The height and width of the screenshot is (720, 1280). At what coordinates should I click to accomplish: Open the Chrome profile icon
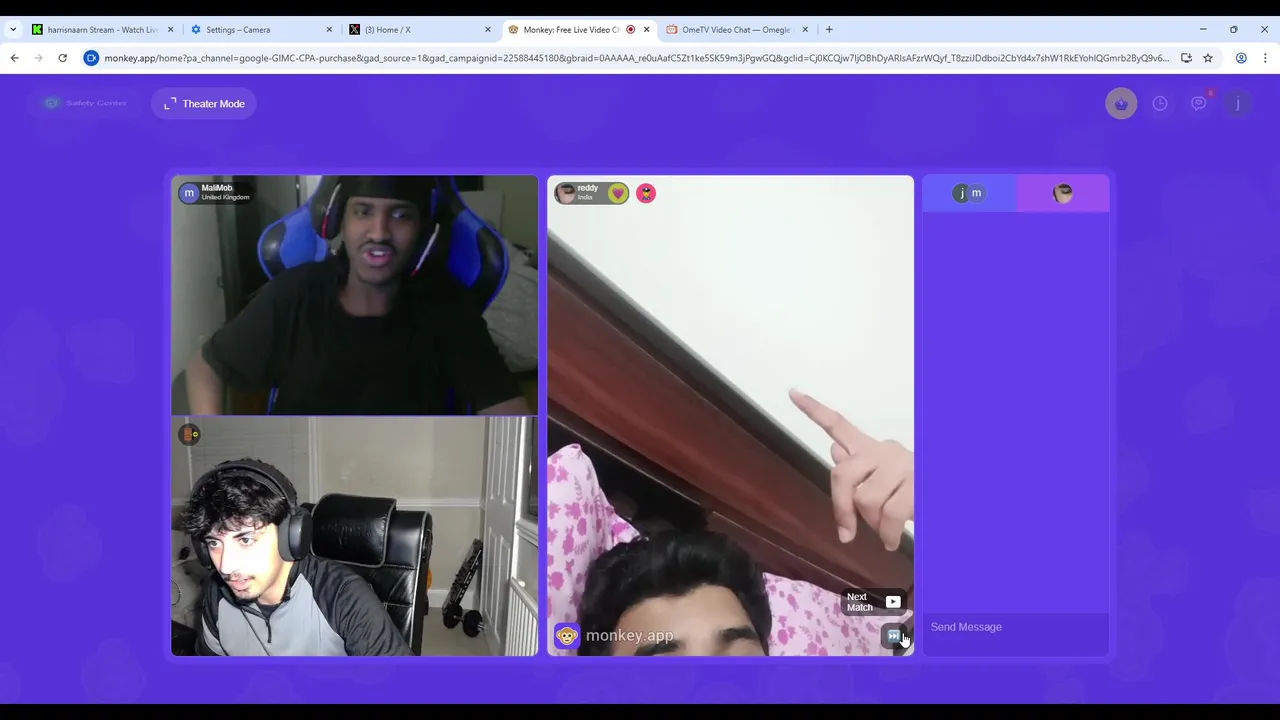(x=1241, y=58)
